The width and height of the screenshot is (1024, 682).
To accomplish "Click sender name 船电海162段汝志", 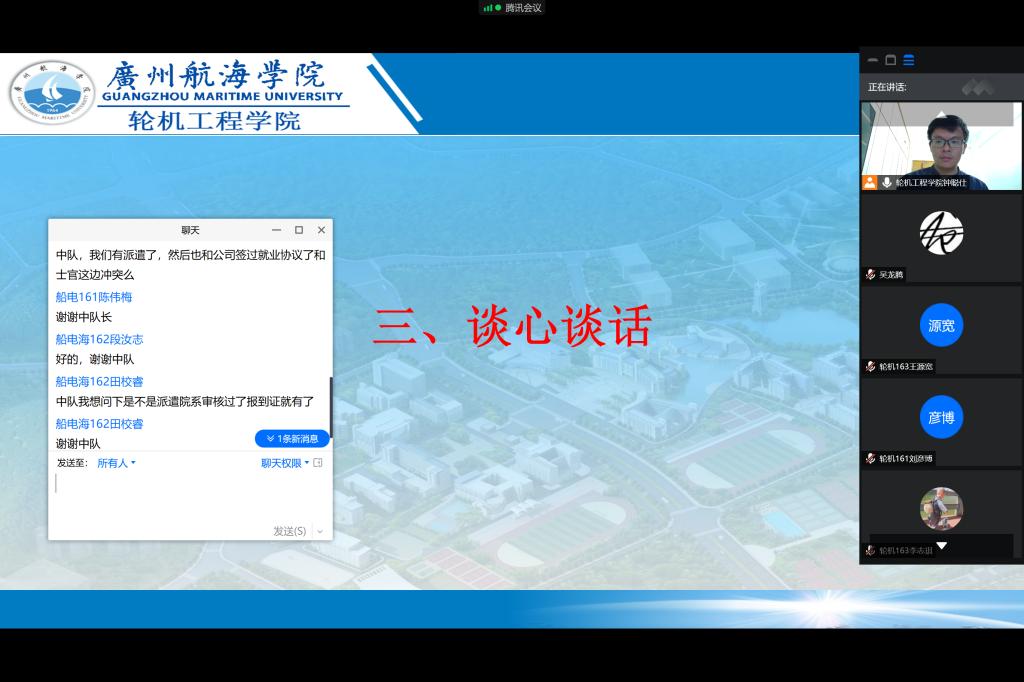I will pyautogui.click(x=99, y=339).
